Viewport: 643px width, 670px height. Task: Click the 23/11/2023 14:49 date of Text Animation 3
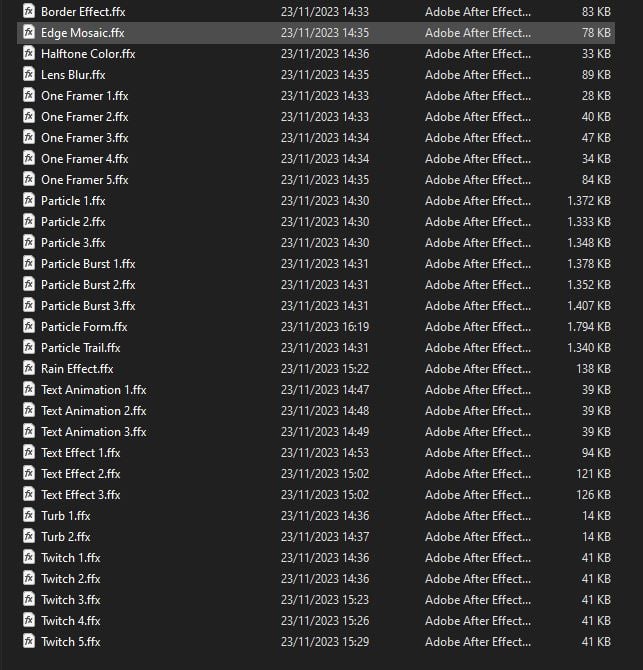[325, 432]
